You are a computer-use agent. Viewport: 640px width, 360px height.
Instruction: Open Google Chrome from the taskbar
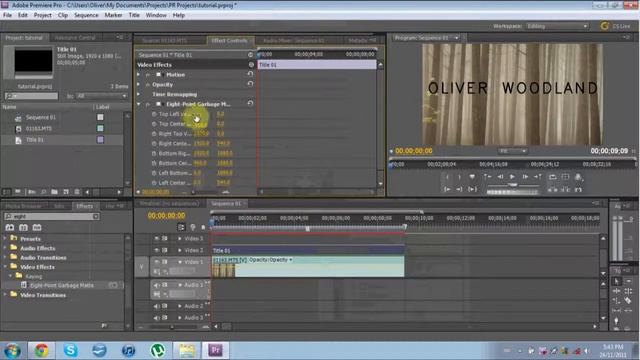[41, 350]
